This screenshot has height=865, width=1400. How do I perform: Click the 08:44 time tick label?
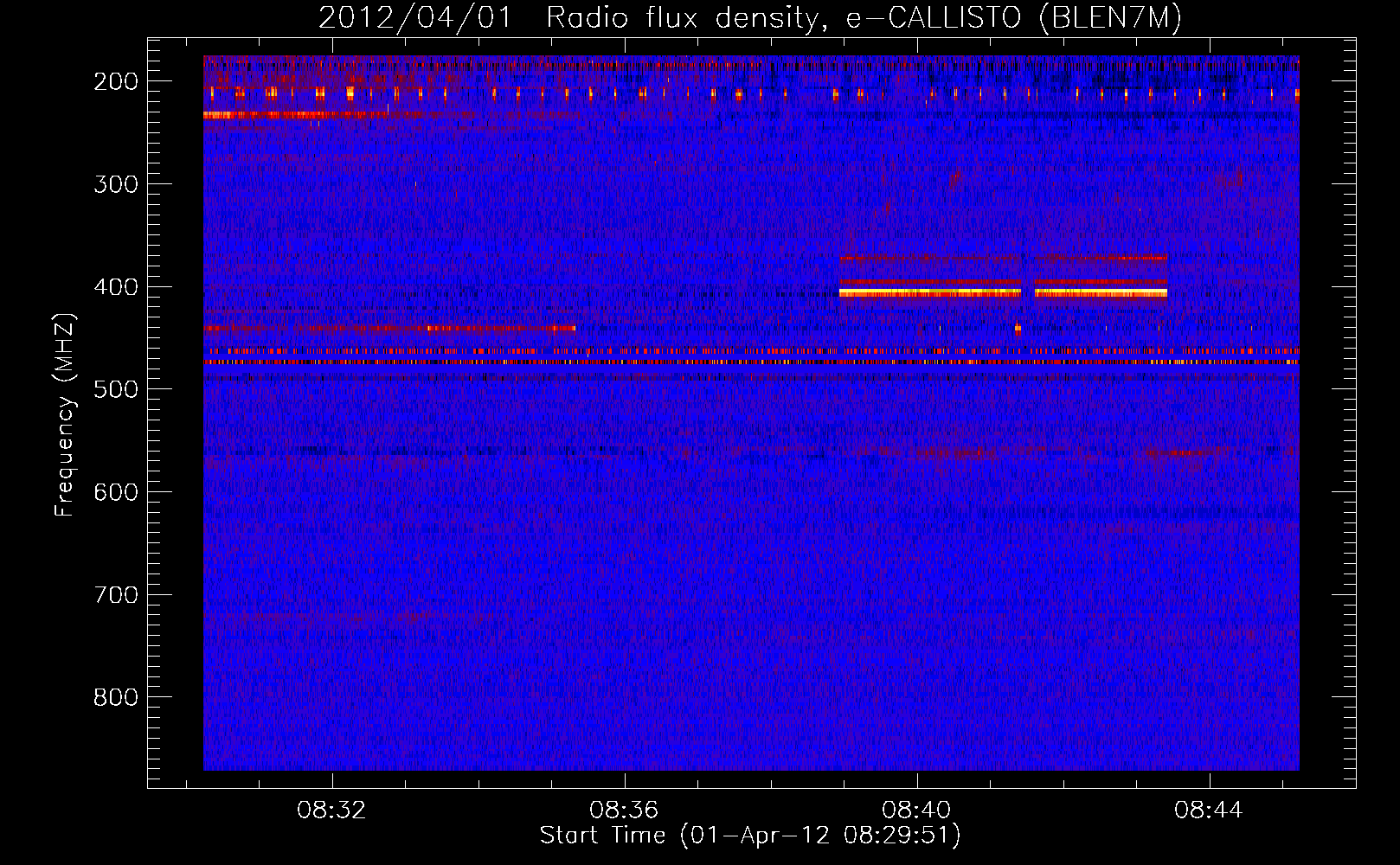tap(1209, 811)
